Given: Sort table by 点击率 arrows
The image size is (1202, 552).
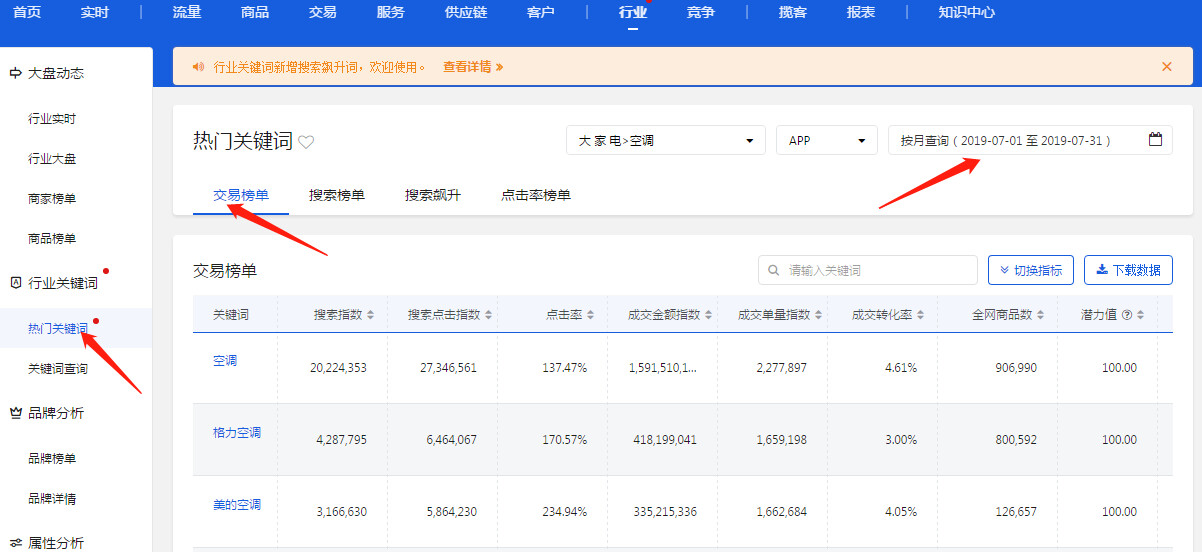Looking at the screenshot, I should 591,314.
